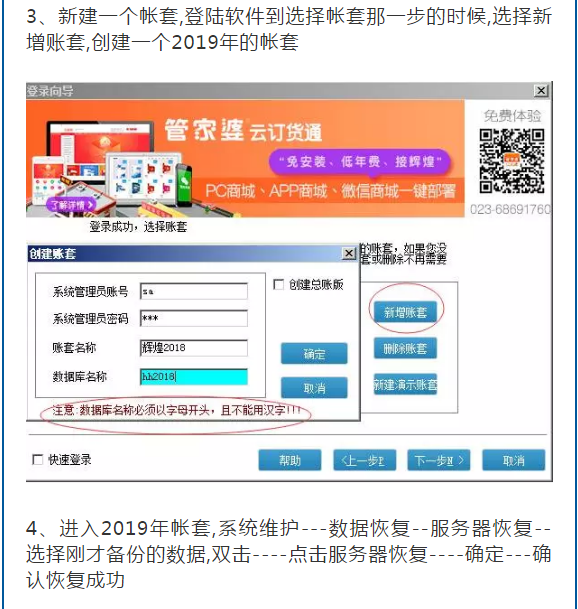Confirm with the 确定 button
The width and height of the screenshot is (578, 609).
pyautogui.click(x=314, y=353)
